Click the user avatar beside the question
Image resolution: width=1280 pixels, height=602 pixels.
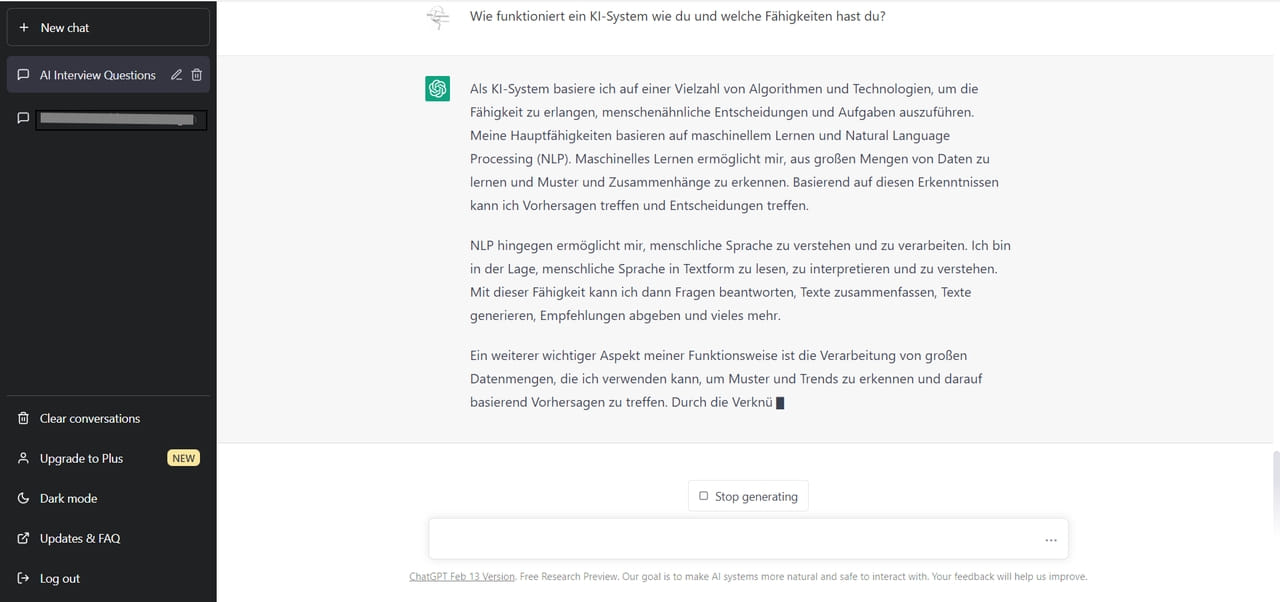pyautogui.click(x=437, y=17)
